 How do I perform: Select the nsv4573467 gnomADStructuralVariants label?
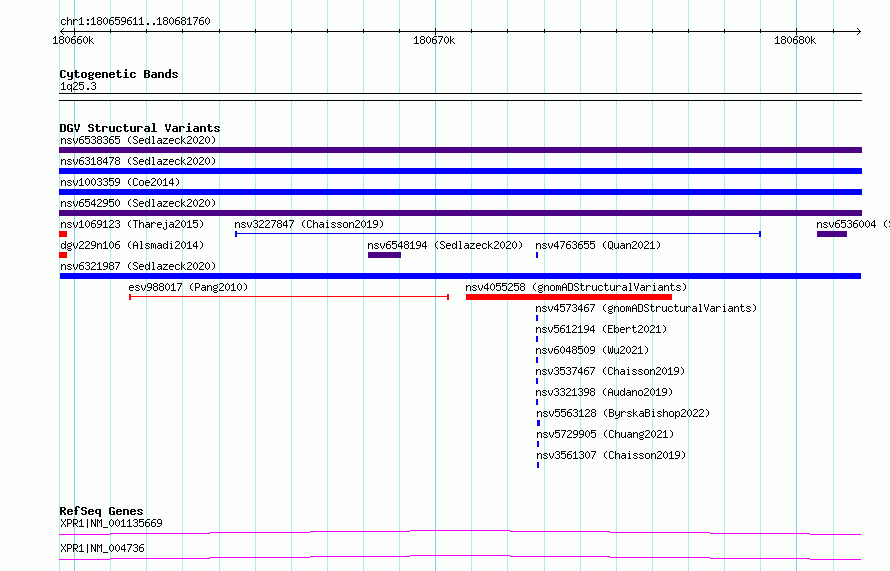coord(646,308)
